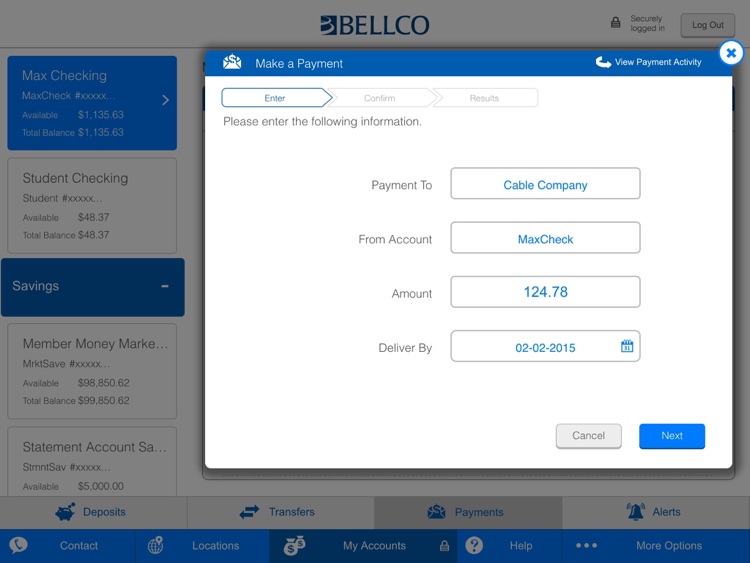Viewport: 750px width, 563px height.
Task: Open the View Payment Activity link
Action: coord(648,62)
